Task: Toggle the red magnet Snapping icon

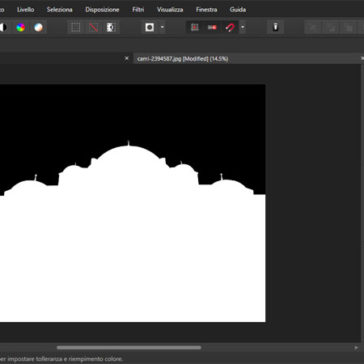Action: click(x=230, y=27)
